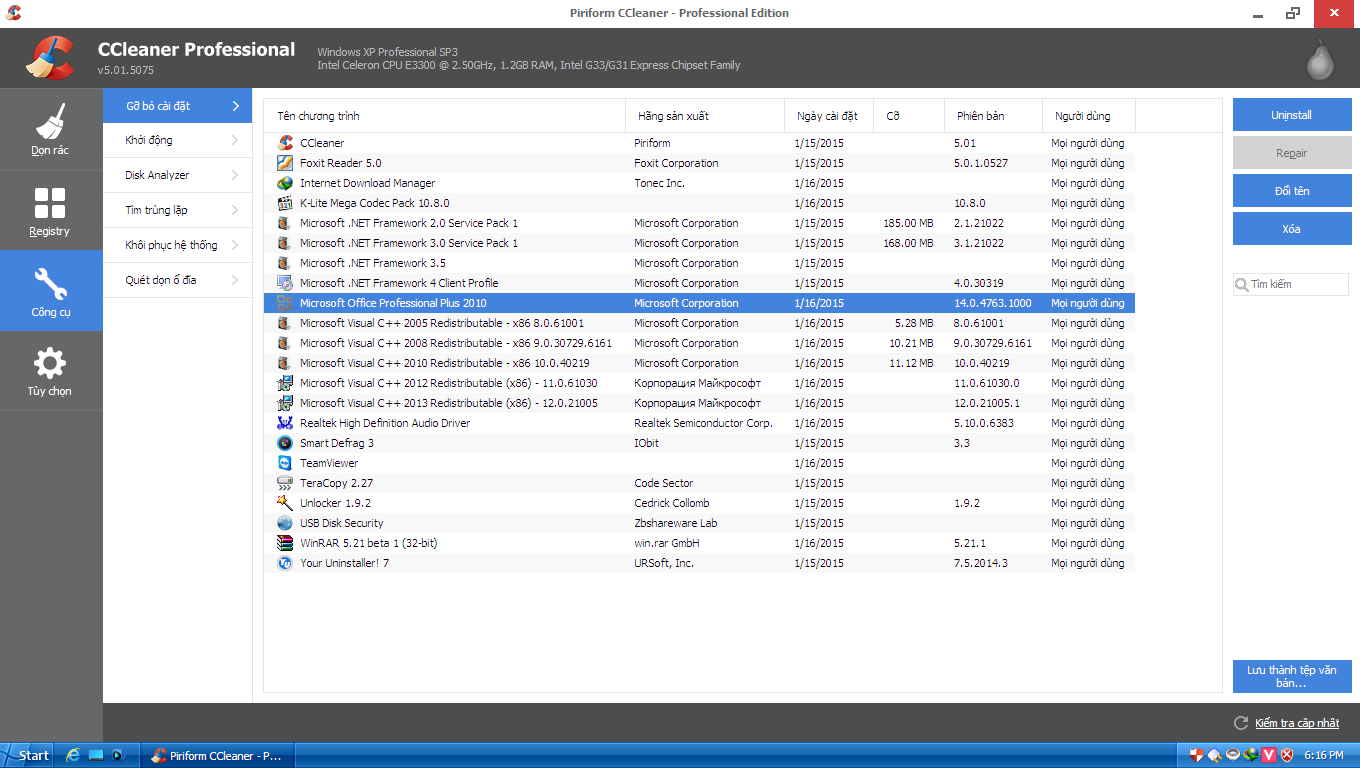Click version 14.0.4763.1000 cell
This screenshot has height=768, width=1360.
point(993,303)
